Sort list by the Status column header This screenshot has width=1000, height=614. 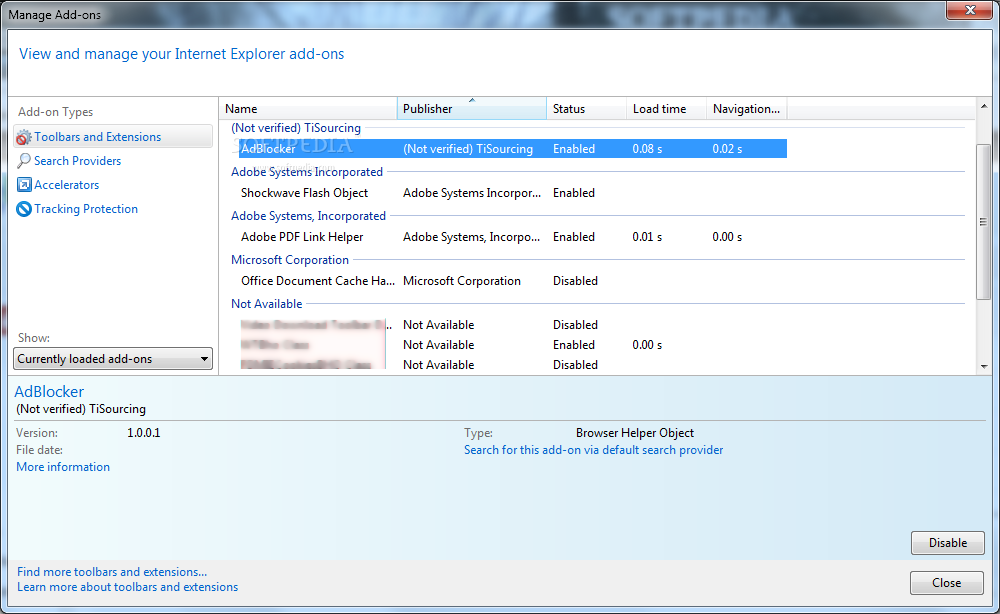pyautogui.click(x=586, y=108)
